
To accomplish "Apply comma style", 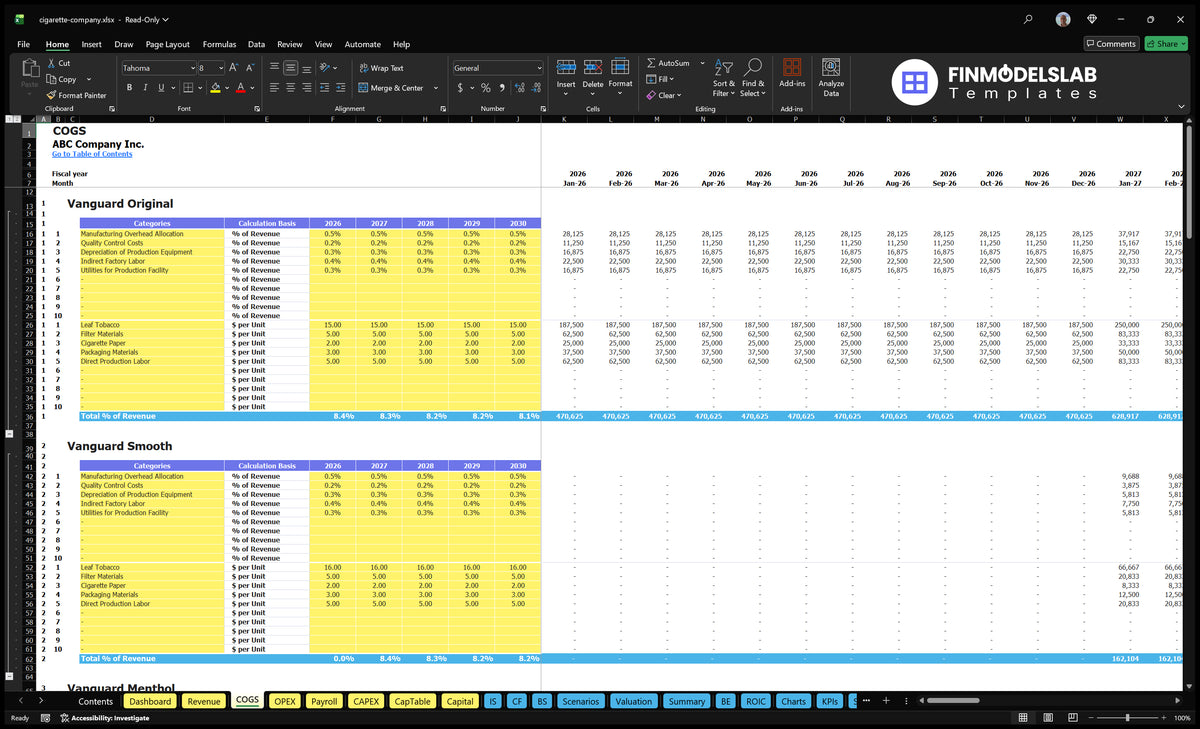I will 503,88.
